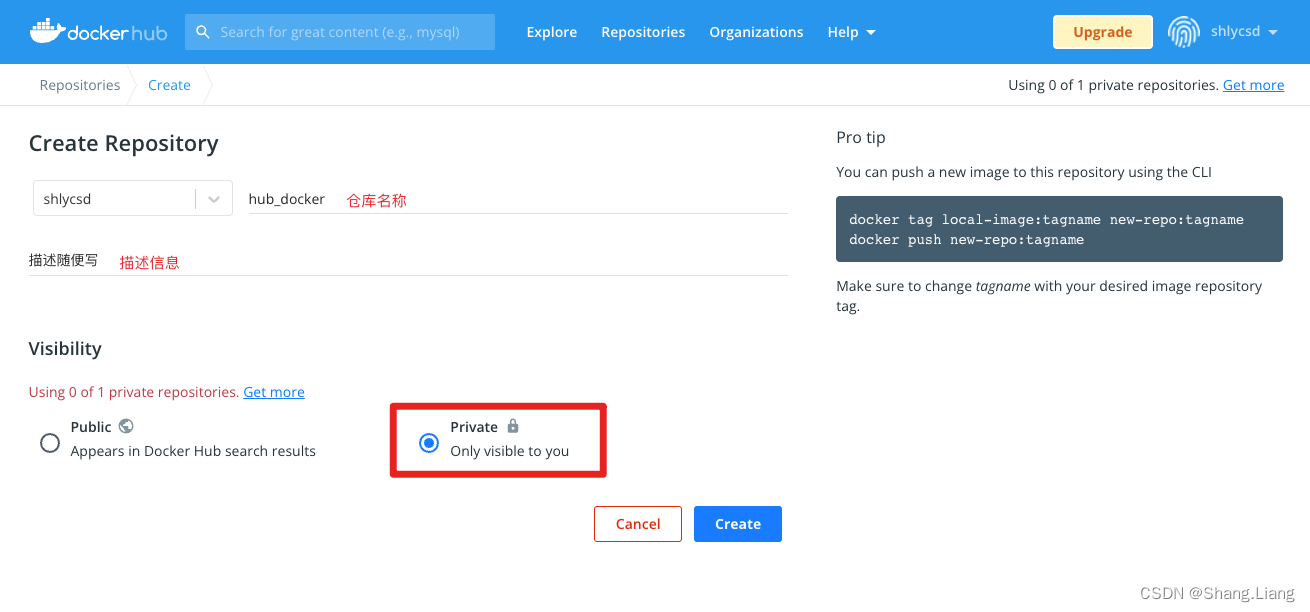This screenshot has height=612, width=1310.
Task: Click 'Appears in Docker Hub search results' text
Action: click(193, 451)
